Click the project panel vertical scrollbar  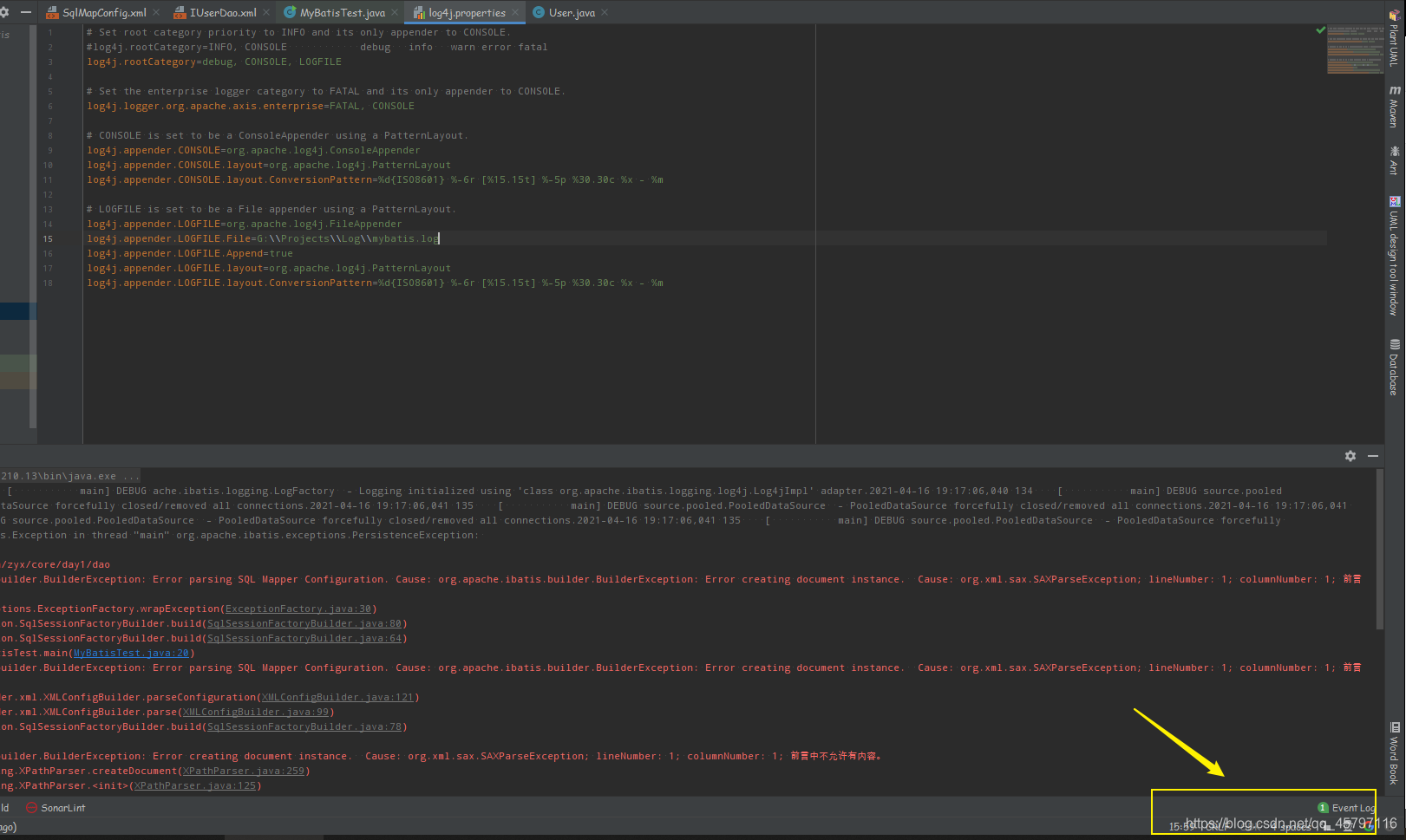coord(33,227)
